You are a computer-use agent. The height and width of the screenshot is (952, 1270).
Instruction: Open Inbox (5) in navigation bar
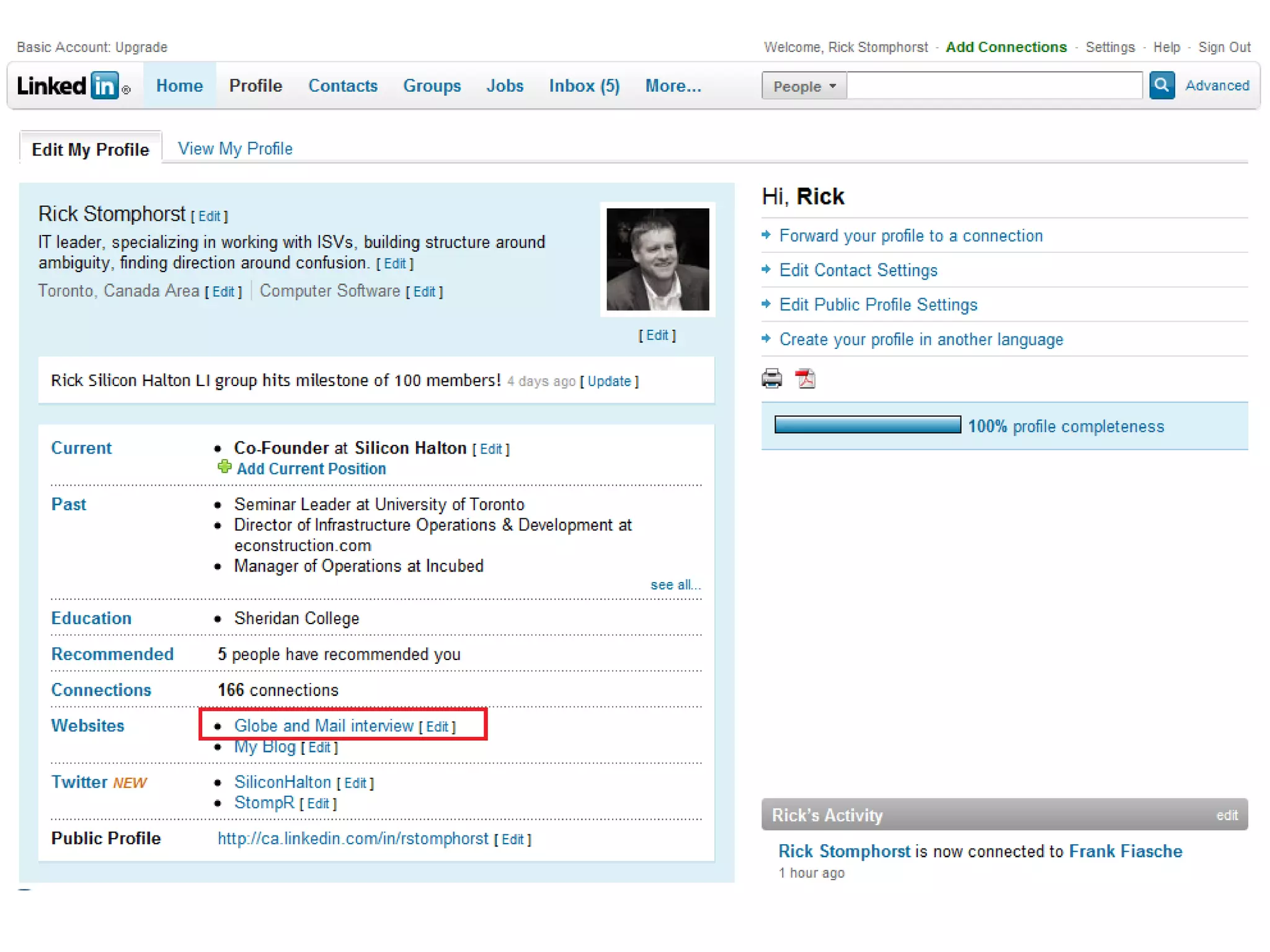(584, 86)
